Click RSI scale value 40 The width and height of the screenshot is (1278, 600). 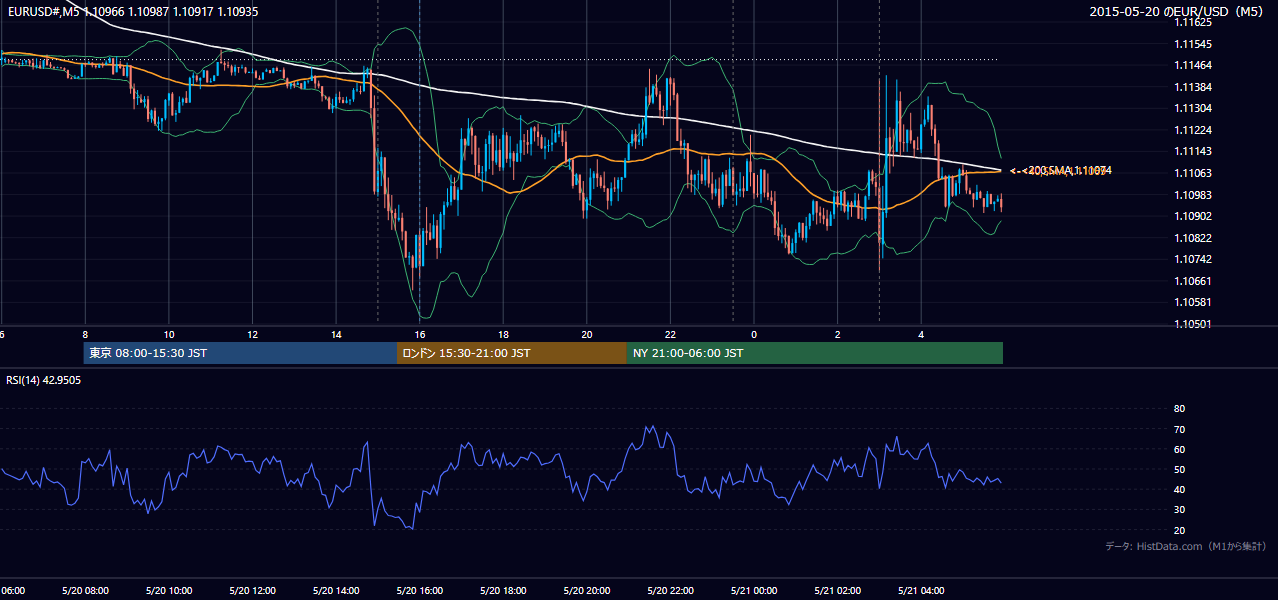coord(1179,489)
